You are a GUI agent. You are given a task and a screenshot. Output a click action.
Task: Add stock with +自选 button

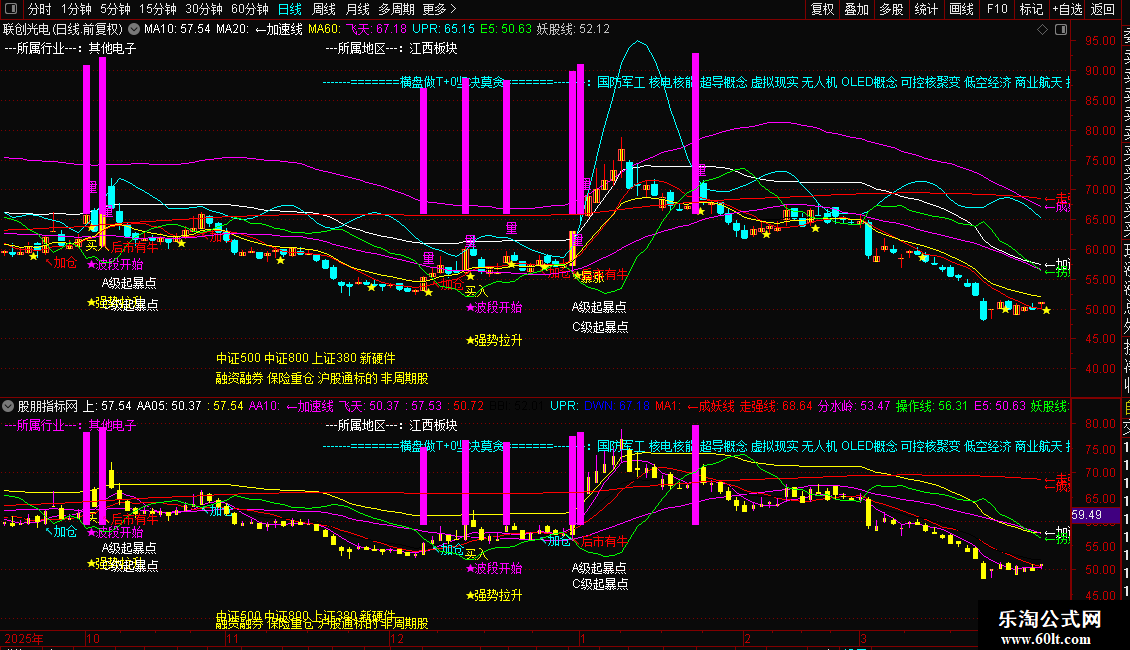pos(1067,9)
